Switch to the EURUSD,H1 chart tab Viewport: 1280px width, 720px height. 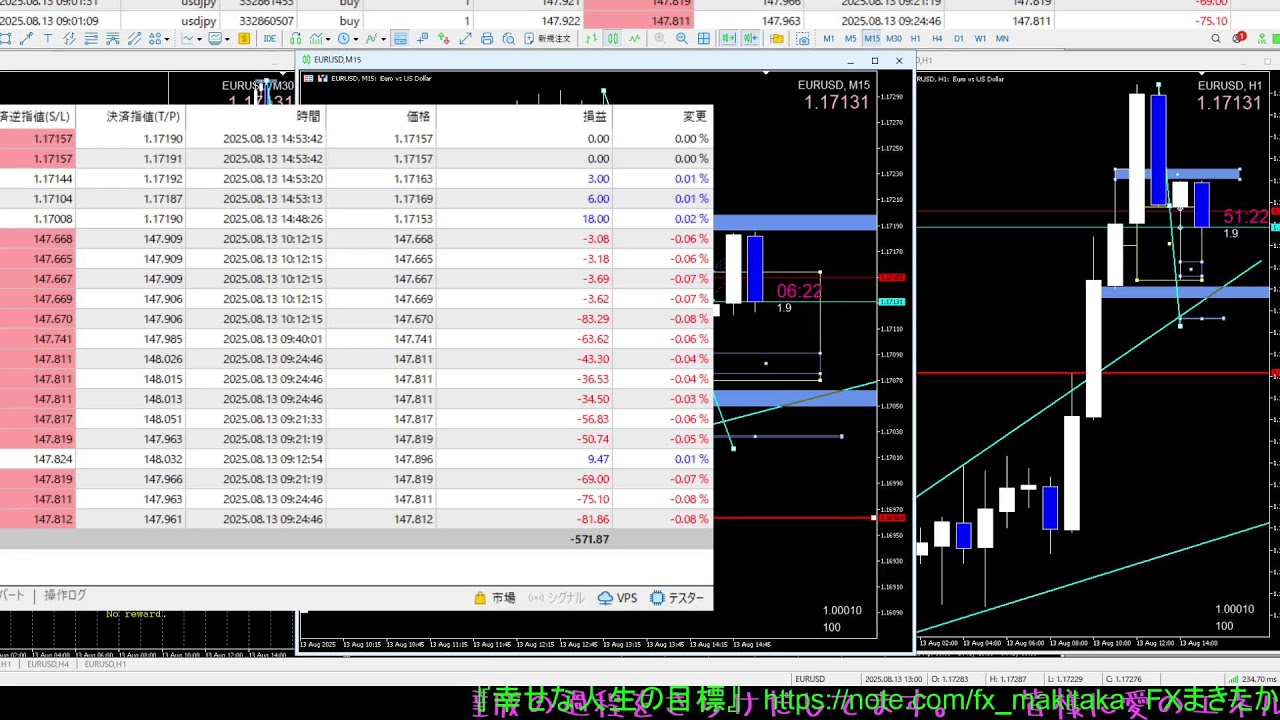[x=104, y=664]
